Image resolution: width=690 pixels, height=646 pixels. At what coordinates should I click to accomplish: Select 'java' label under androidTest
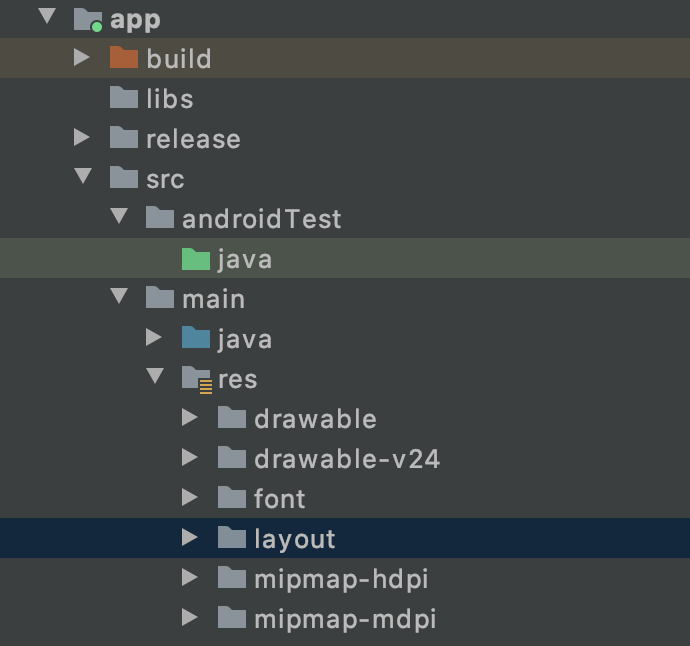[245, 260]
